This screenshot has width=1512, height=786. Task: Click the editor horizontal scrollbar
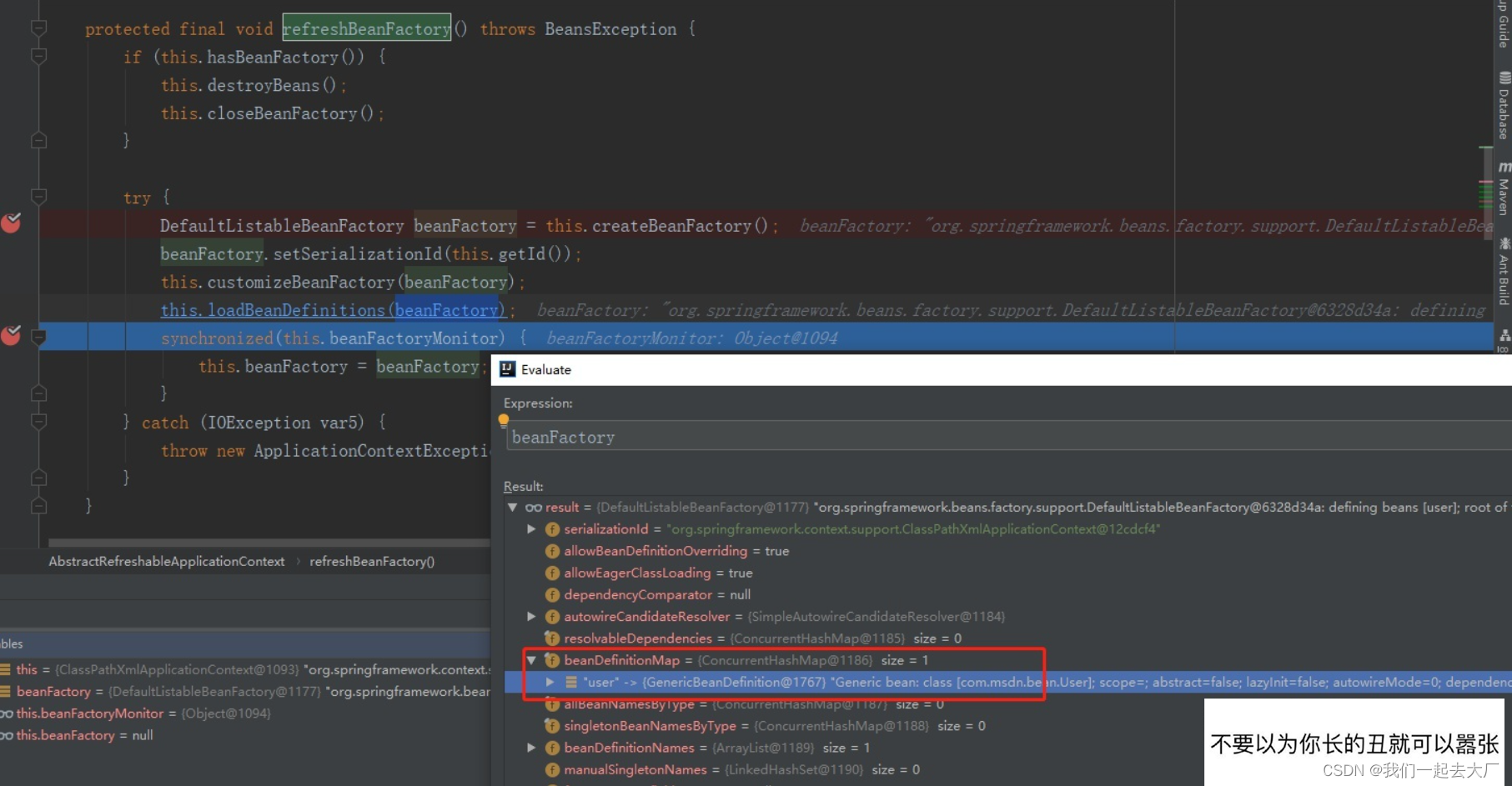pos(269,543)
